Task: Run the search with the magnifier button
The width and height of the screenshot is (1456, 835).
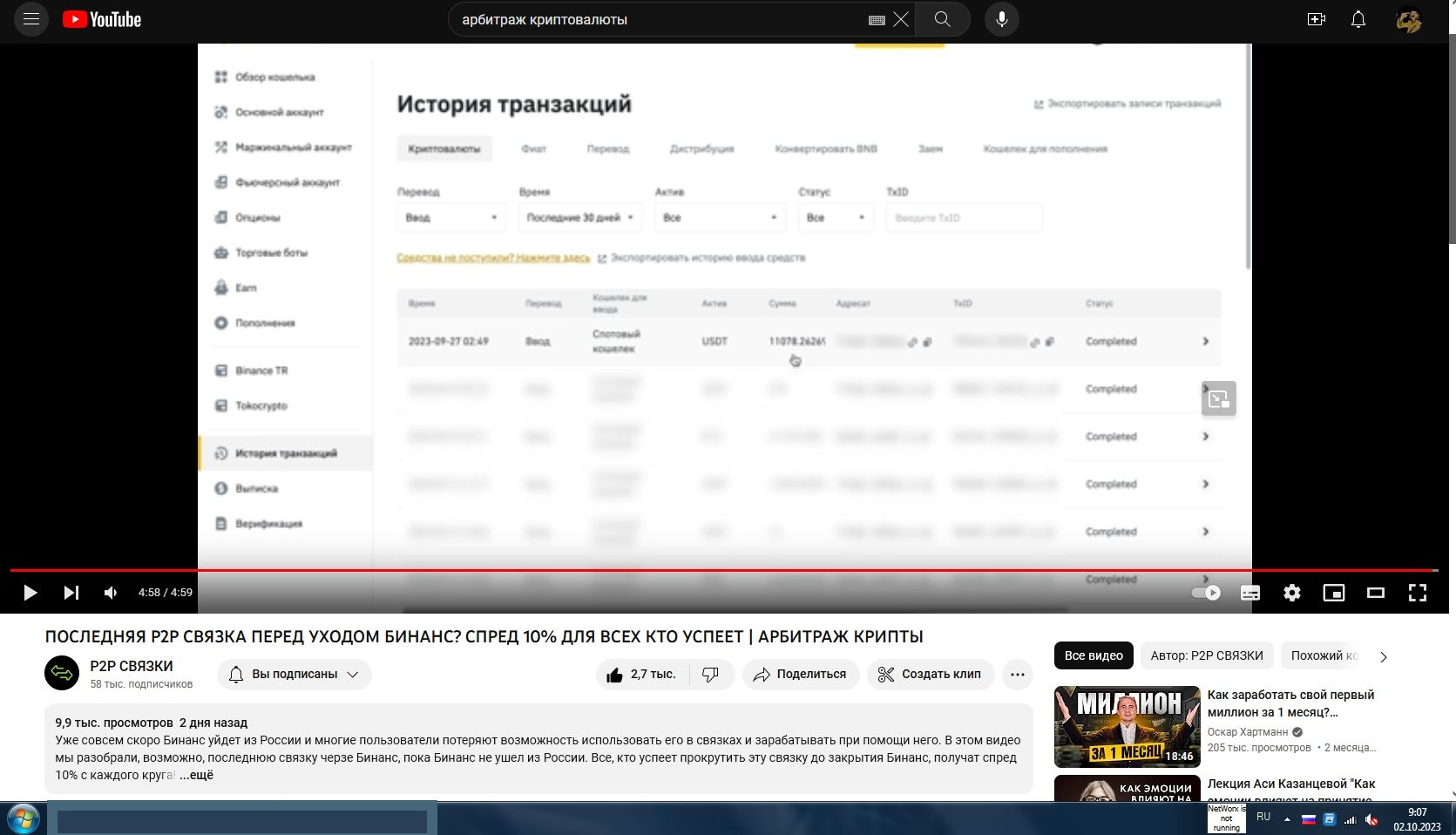Action: [x=942, y=19]
